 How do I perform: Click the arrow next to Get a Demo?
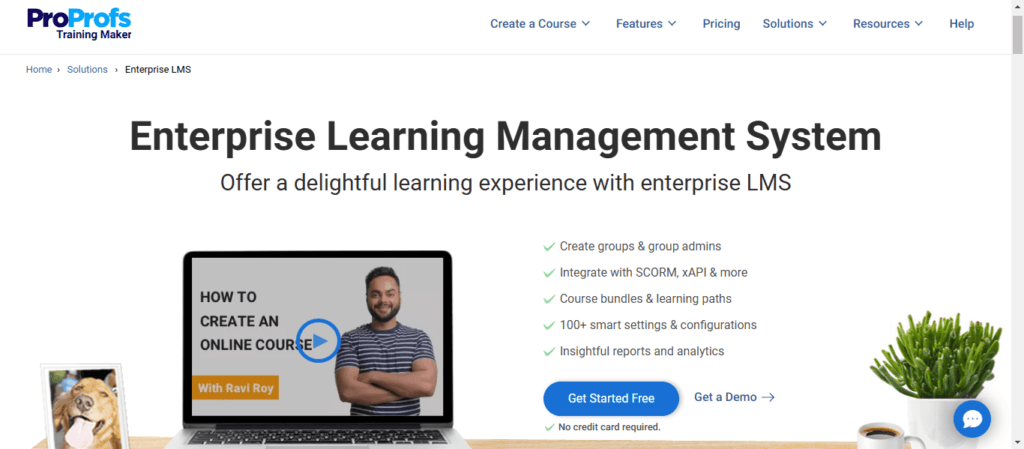pyautogui.click(x=768, y=397)
